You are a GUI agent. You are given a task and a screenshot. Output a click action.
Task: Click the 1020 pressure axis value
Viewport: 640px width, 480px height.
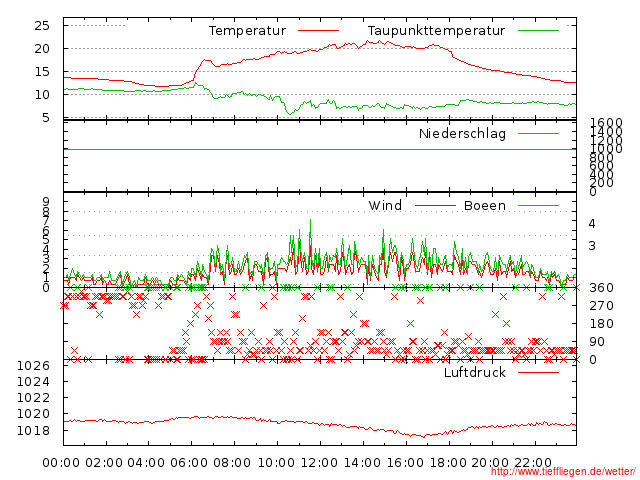coord(33,414)
